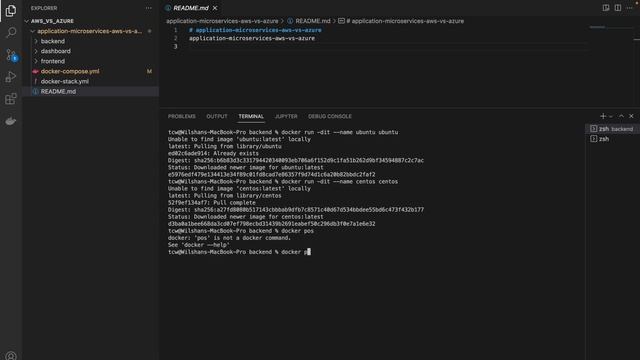The height and width of the screenshot is (360, 640).
Task: Switch to the Output panel tab
Action: [x=217, y=116]
